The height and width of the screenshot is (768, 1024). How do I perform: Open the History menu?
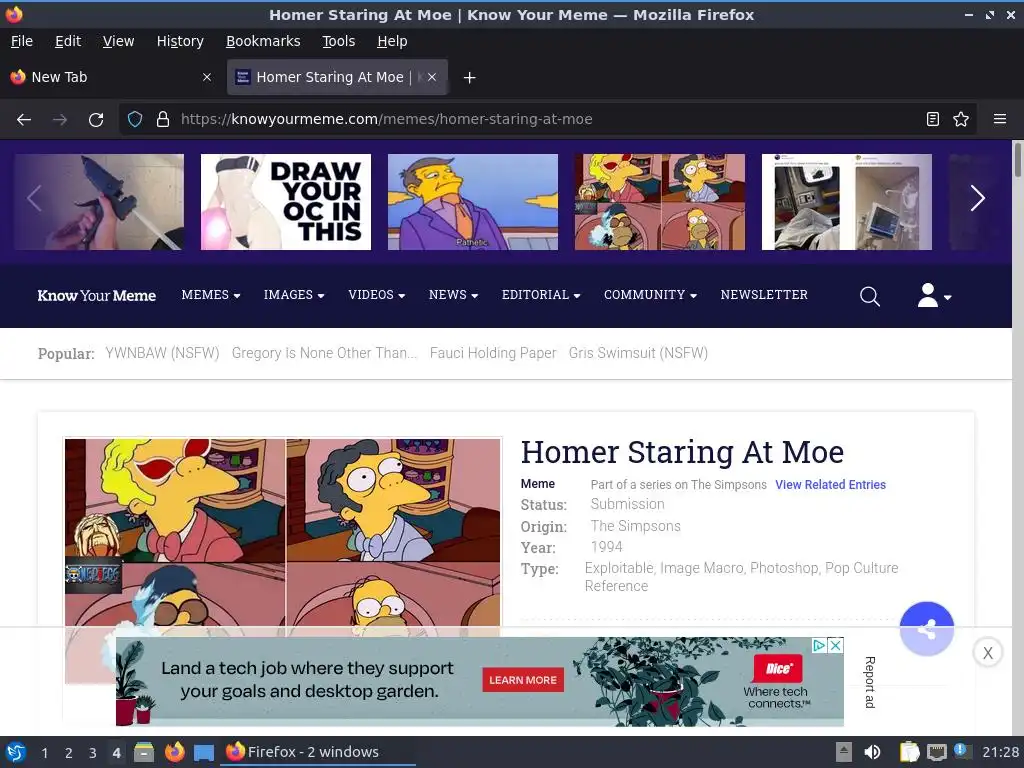[x=180, y=41]
